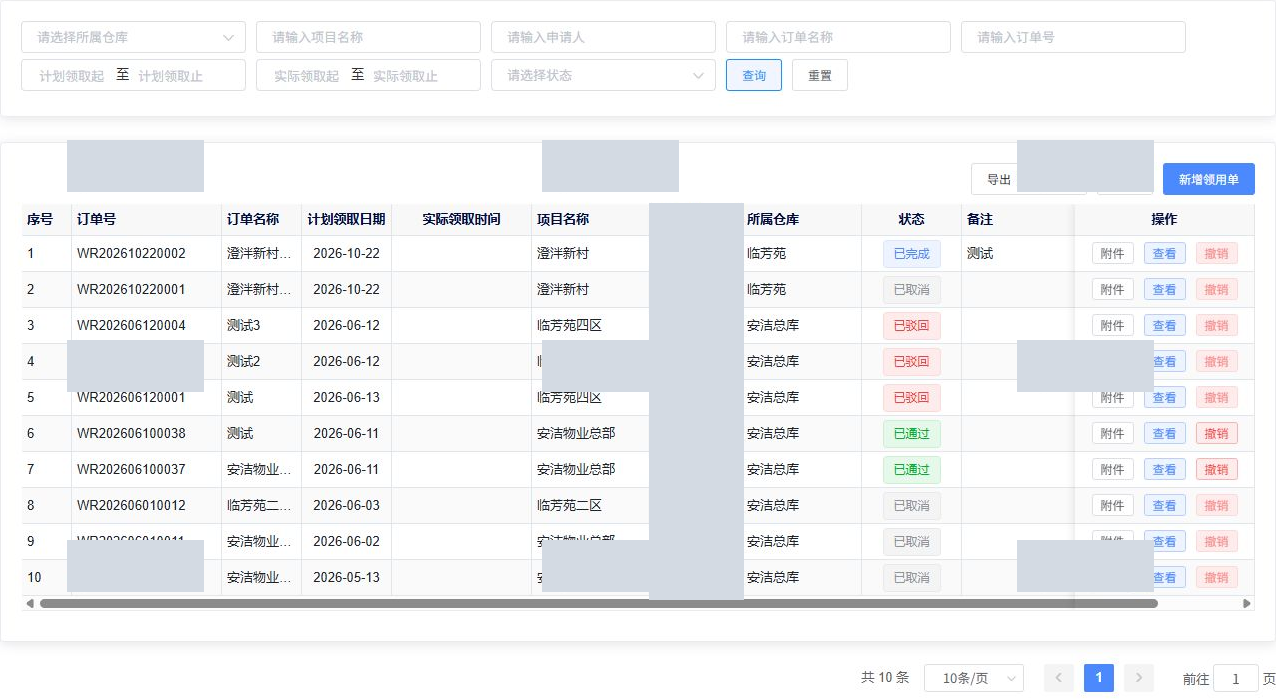Click the 测试 remark cell in row 1
Image resolution: width=1276 pixels, height=700 pixels.
1018,254
